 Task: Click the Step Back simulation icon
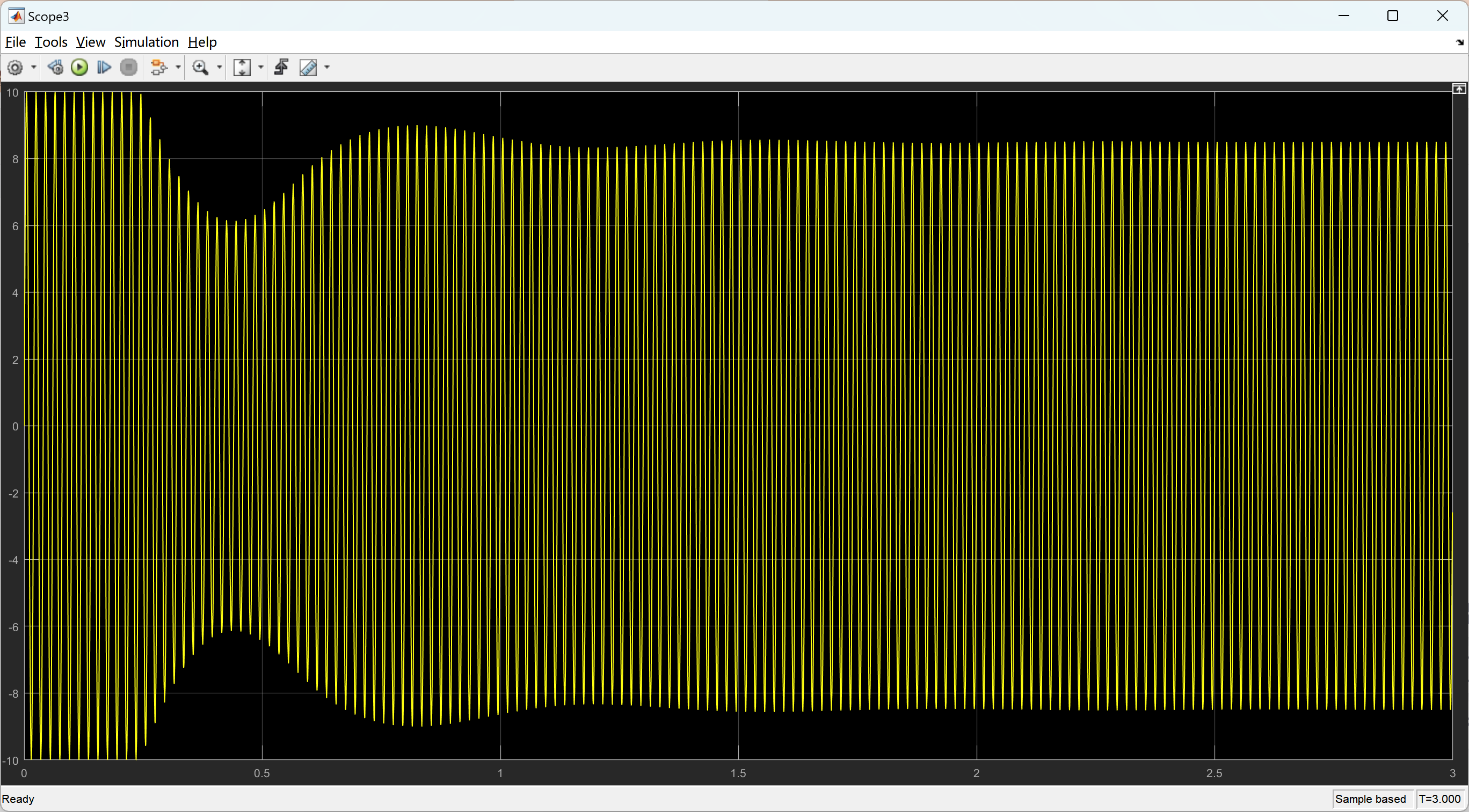(55, 68)
